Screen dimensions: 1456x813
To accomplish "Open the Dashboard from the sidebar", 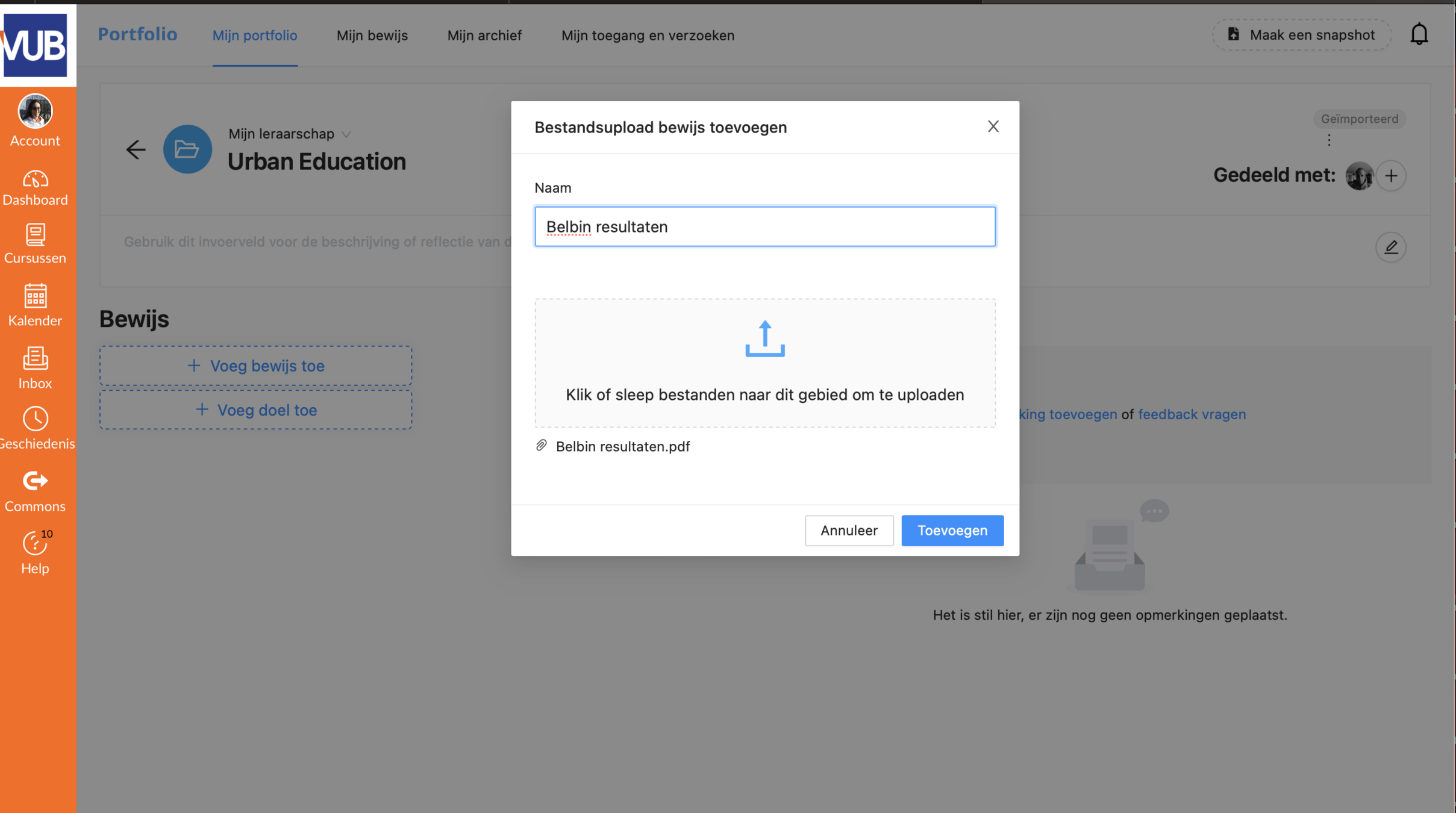I will pyautogui.click(x=35, y=187).
